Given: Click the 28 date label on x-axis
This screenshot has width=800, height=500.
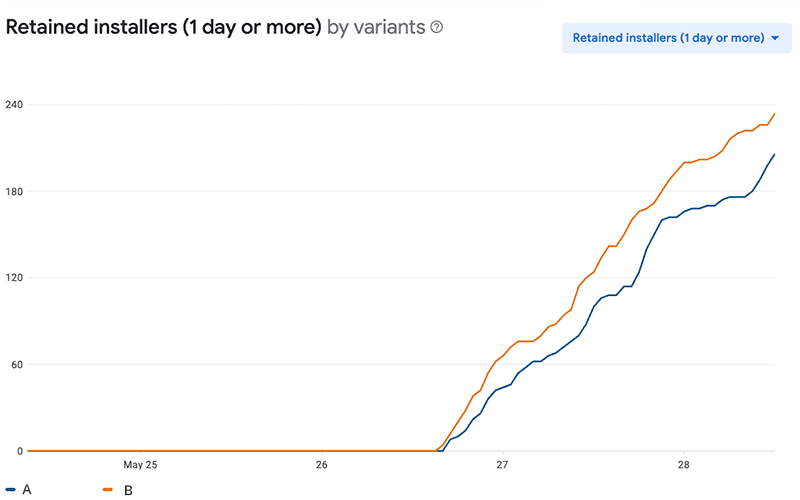Looking at the screenshot, I should [x=682, y=465].
